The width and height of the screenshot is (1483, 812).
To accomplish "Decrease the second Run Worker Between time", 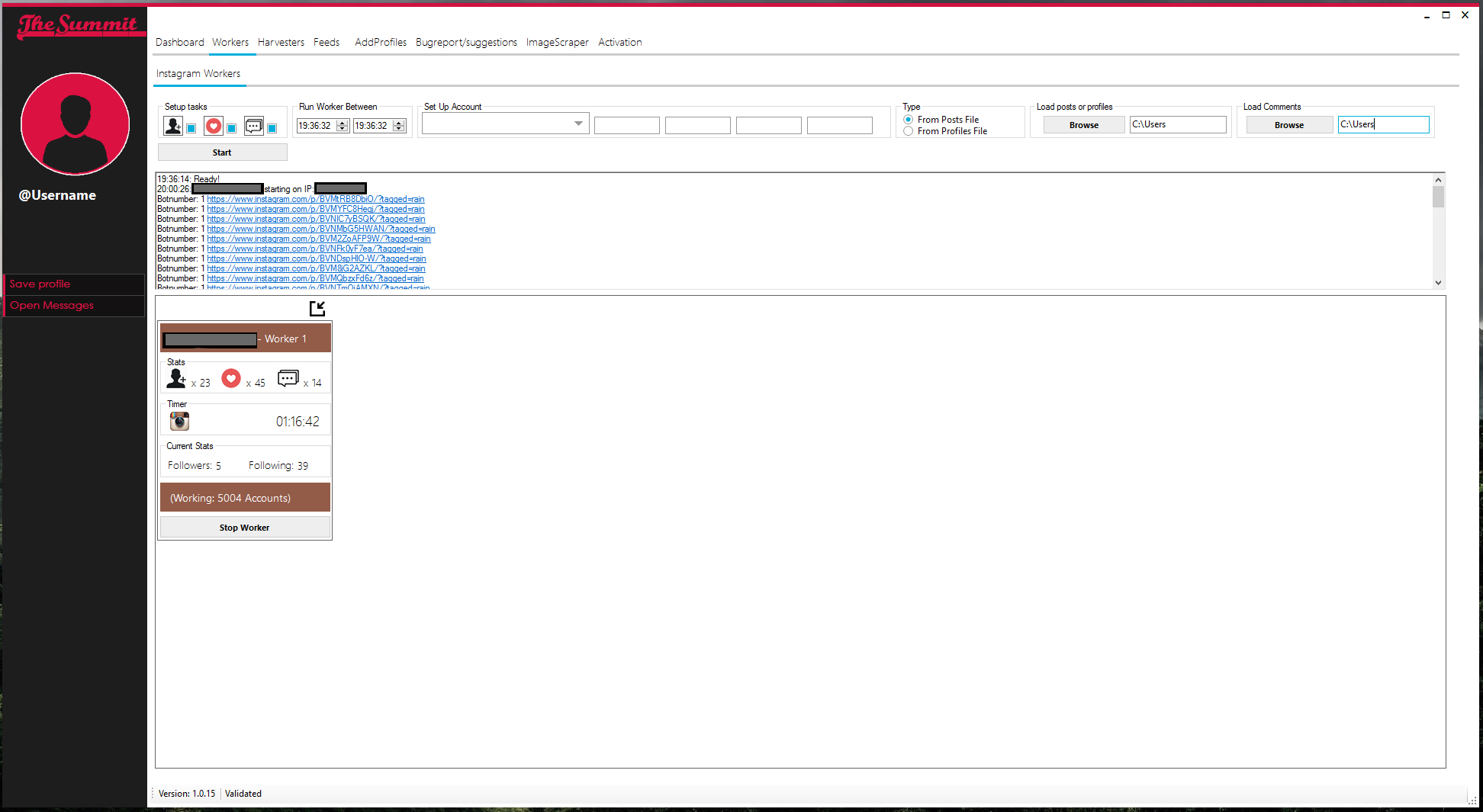I will 399,129.
